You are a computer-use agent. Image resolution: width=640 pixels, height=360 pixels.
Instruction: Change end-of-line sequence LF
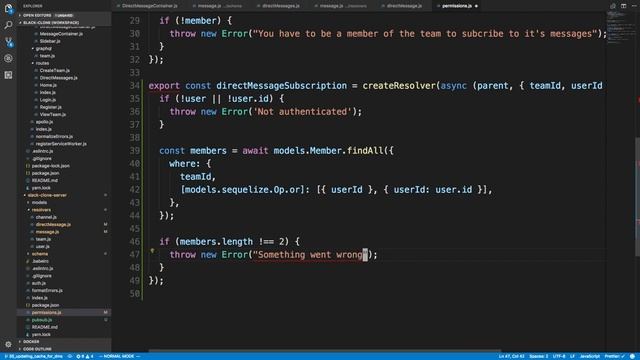point(572,356)
